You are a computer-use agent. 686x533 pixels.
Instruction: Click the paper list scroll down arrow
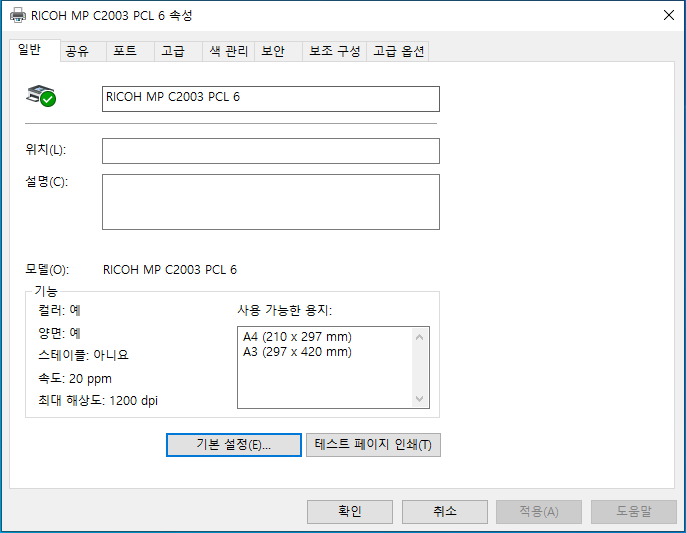click(x=420, y=399)
